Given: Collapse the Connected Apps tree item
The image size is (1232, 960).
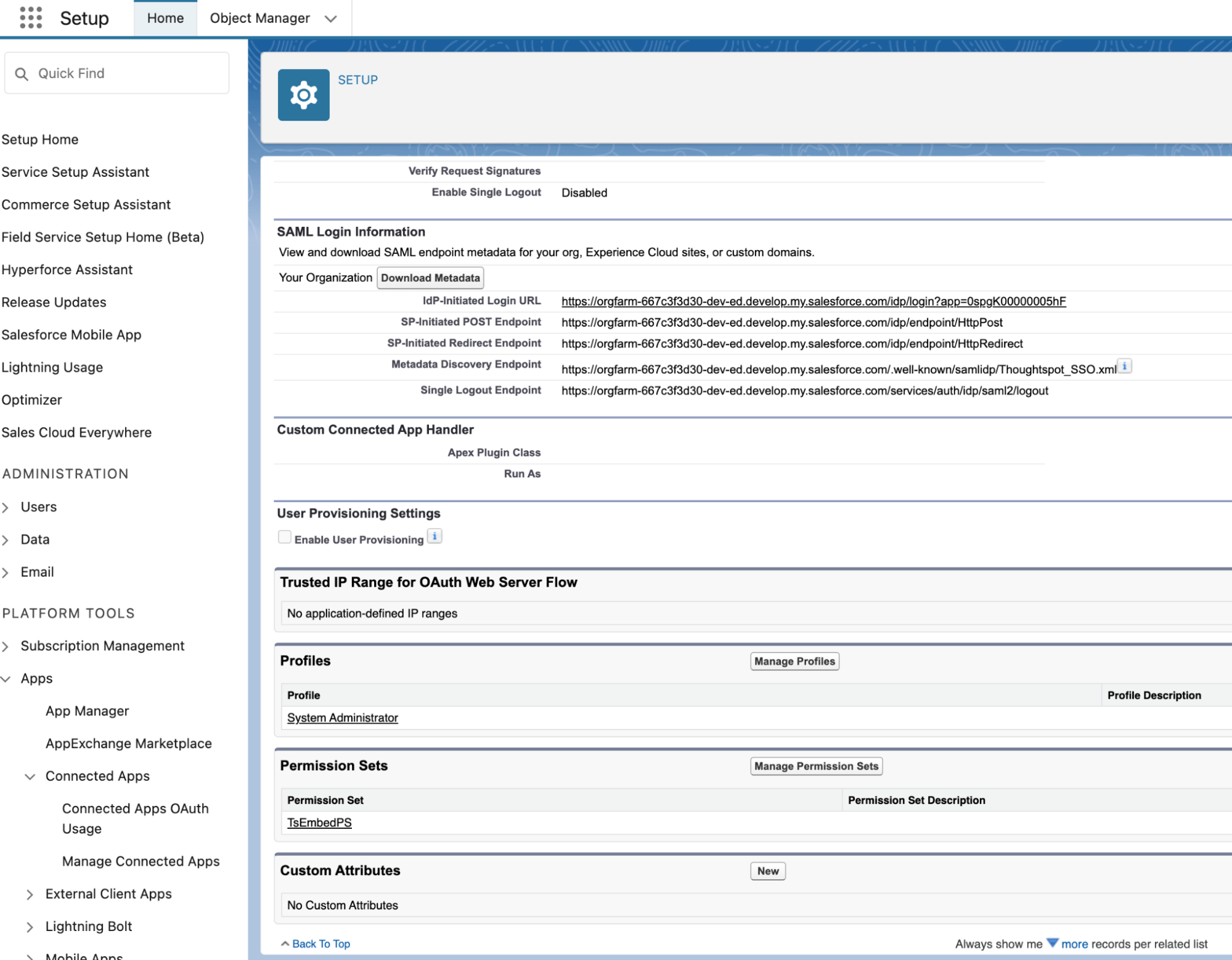Looking at the screenshot, I should tap(30, 776).
